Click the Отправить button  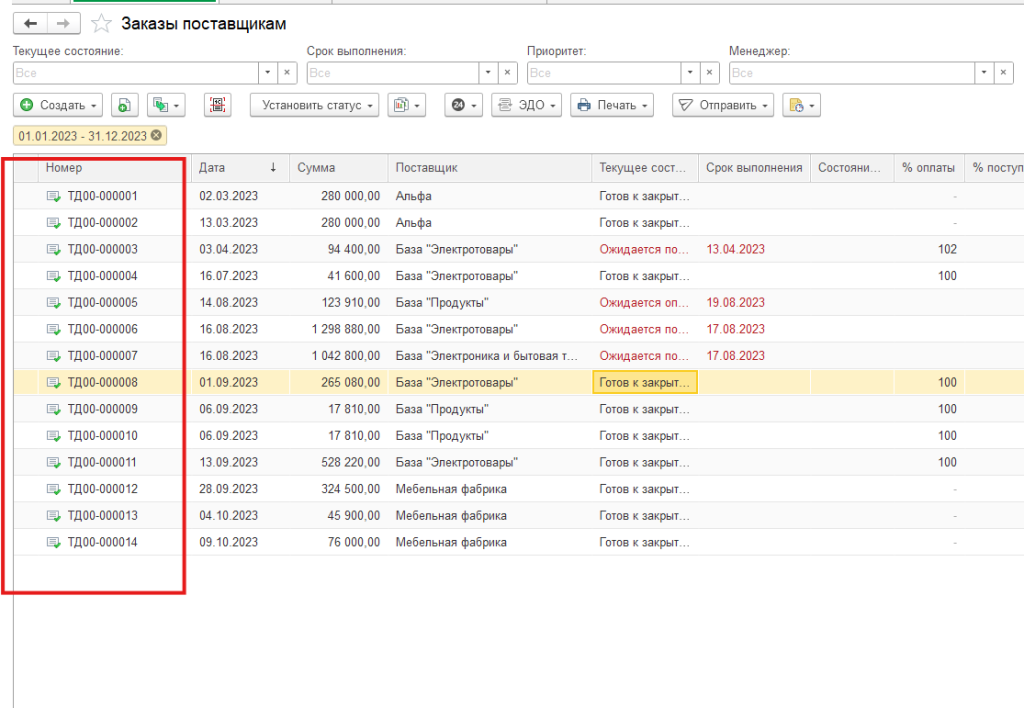click(x=724, y=105)
